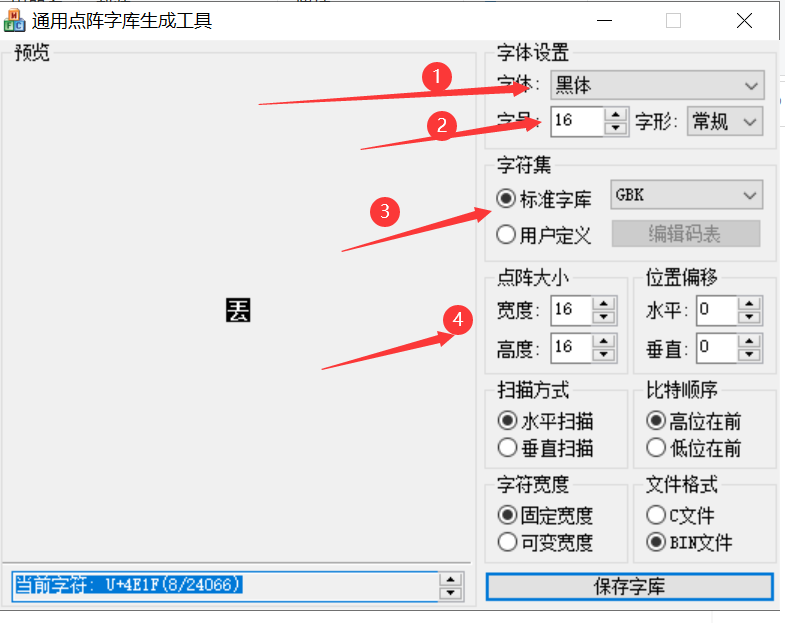Minimize the 通用点阵字库生成工具 window
The height and width of the screenshot is (623, 785).
(605, 21)
